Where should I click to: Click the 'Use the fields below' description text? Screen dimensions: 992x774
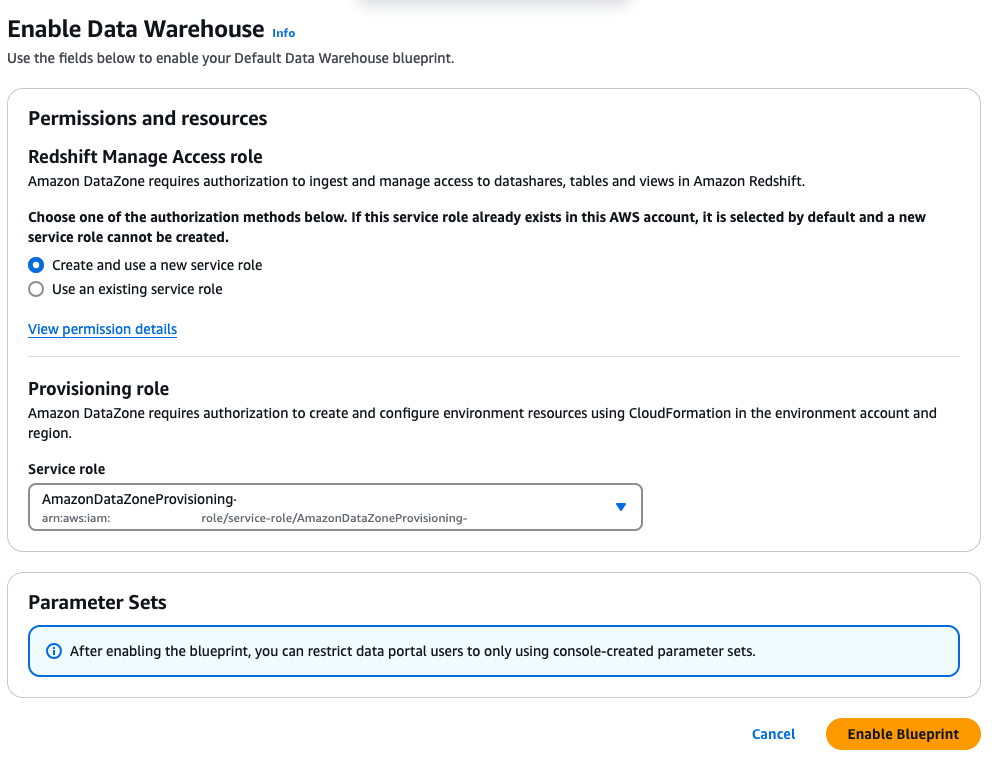coord(230,58)
